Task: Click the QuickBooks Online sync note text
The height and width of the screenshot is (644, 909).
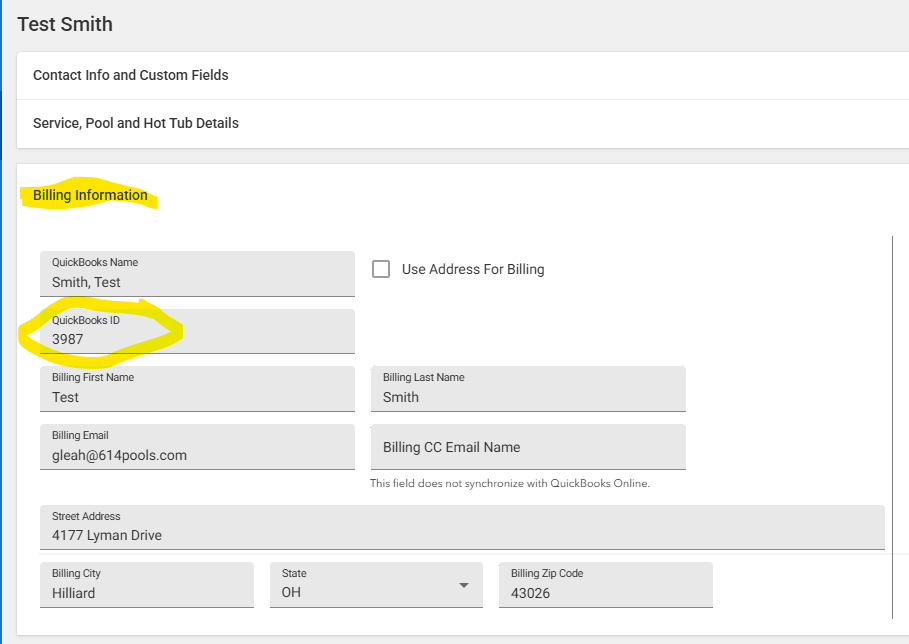Action: (509, 483)
